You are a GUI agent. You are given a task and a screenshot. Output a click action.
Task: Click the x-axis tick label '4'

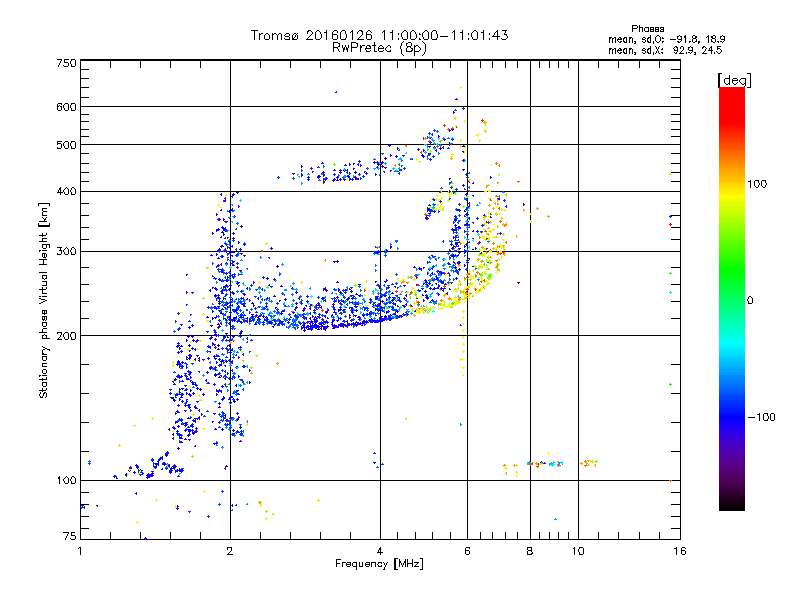[x=380, y=551]
